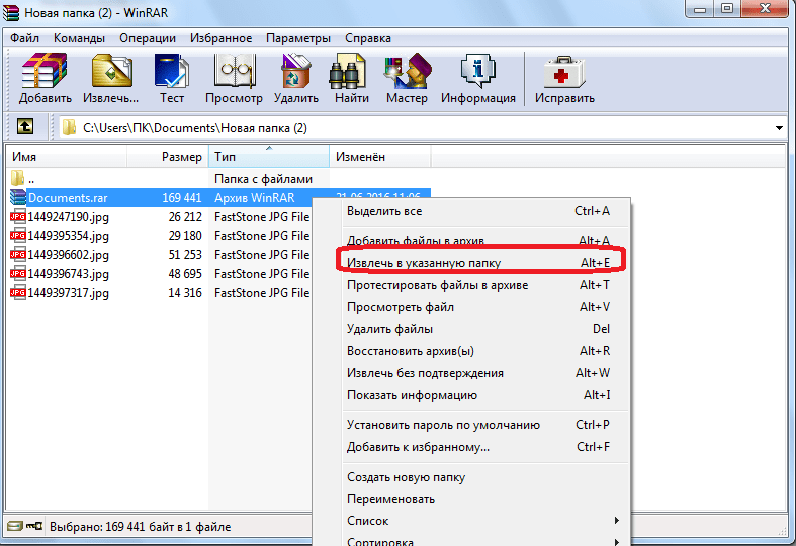
Task: Choose Создать новую папку
Action: coord(479,477)
